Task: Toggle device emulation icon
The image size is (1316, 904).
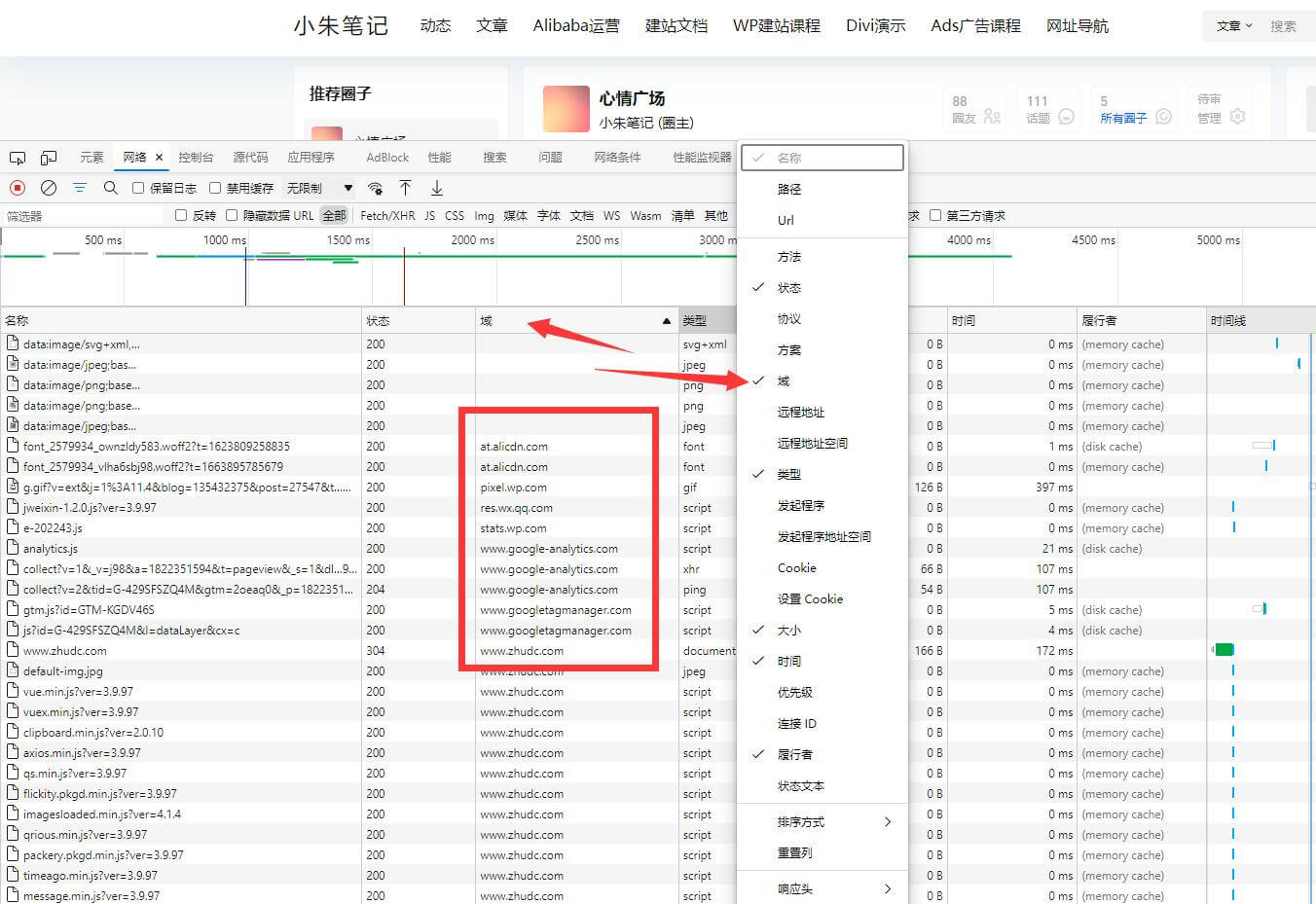Action: point(49,158)
